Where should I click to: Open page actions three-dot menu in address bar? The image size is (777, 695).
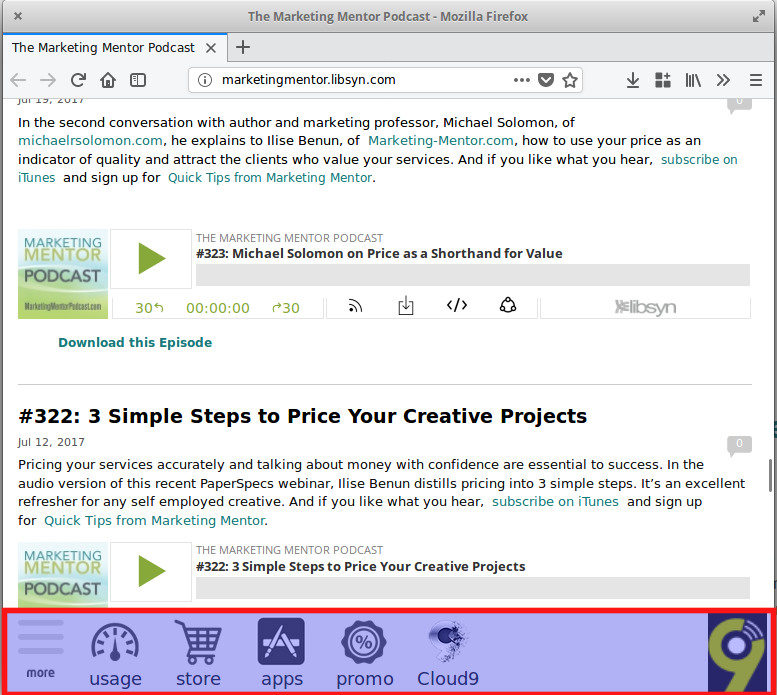click(522, 80)
